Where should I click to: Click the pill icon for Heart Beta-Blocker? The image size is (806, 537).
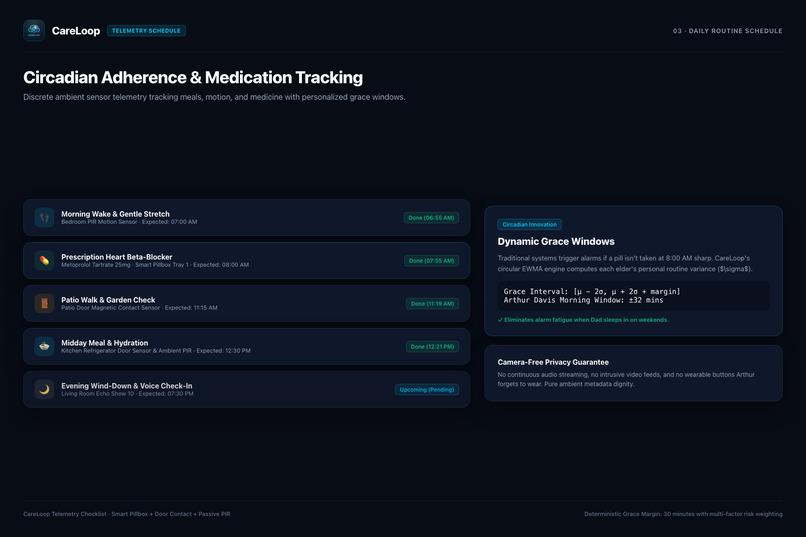pyautogui.click(x=44, y=261)
